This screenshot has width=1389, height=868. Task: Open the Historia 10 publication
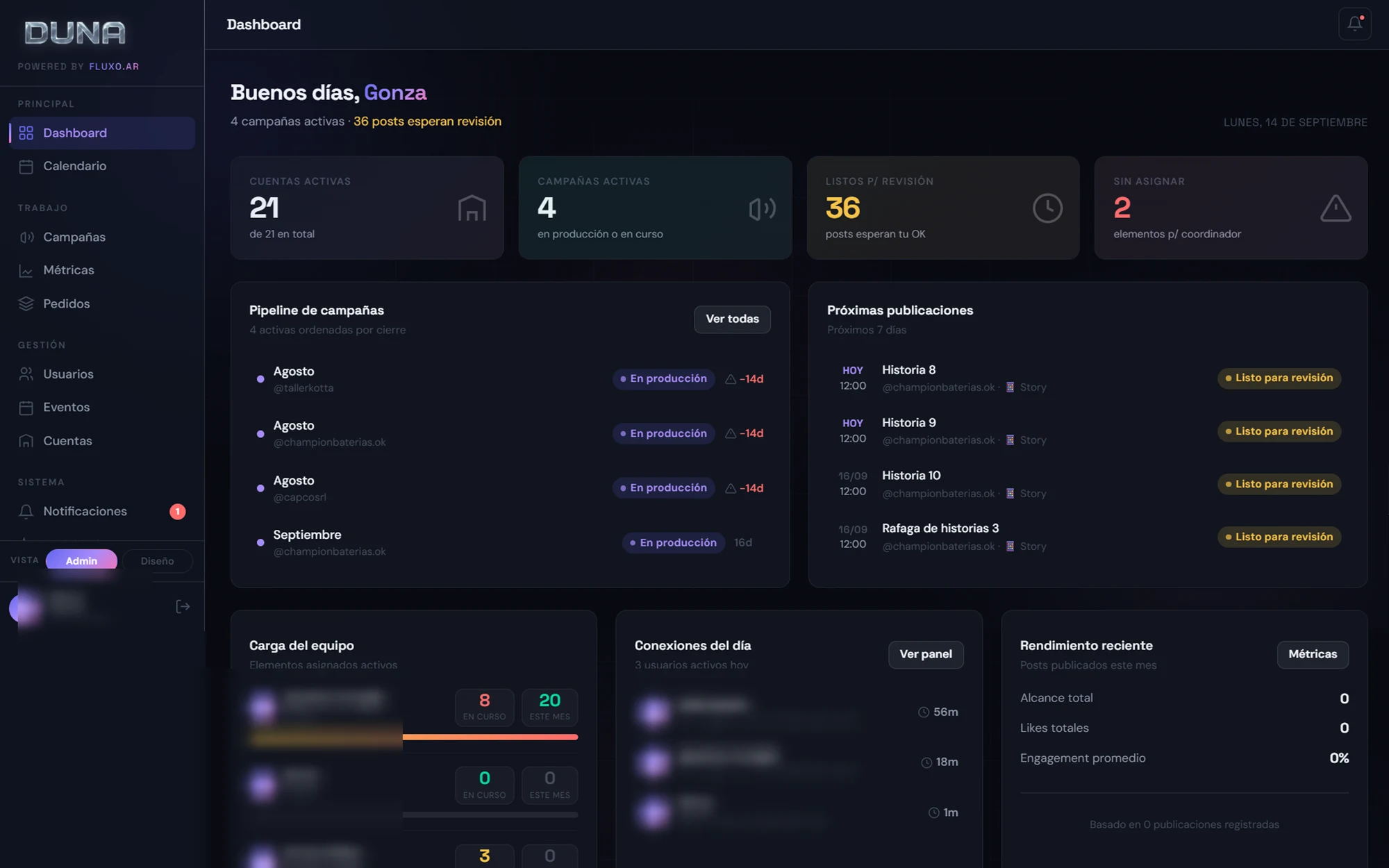(1088, 484)
